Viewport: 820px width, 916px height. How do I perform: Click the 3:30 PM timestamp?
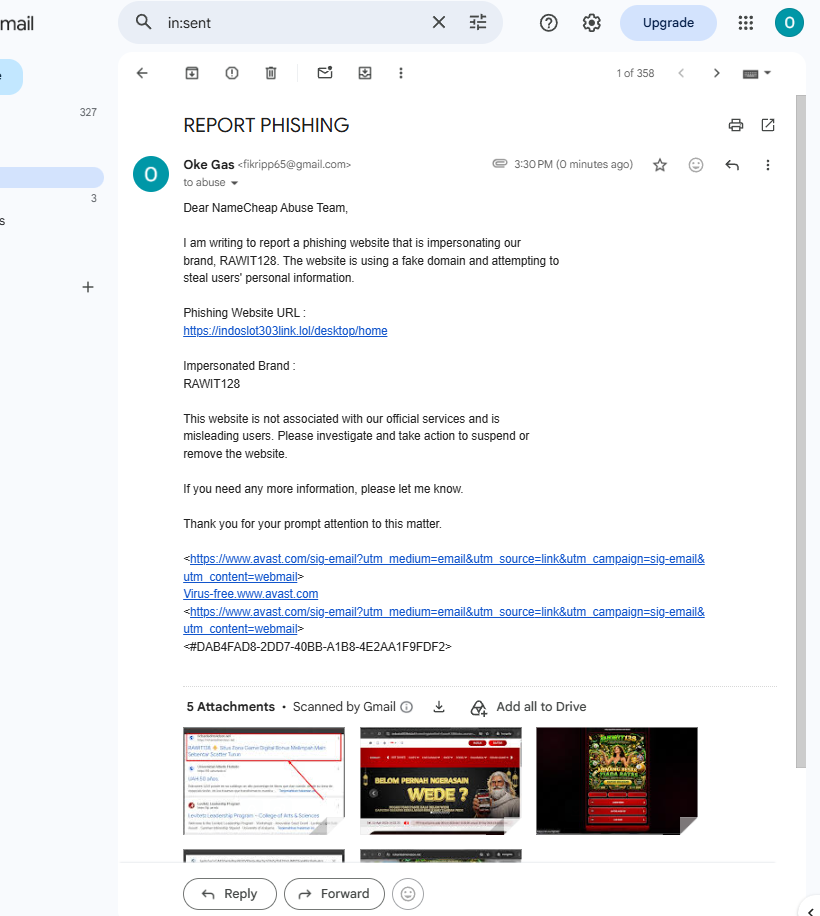pos(574,165)
